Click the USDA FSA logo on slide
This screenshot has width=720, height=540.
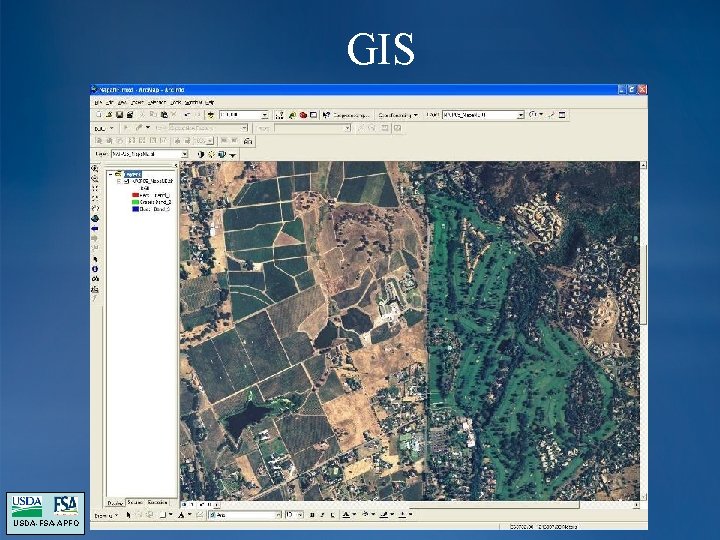pyautogui.click(x=45, y=513)
